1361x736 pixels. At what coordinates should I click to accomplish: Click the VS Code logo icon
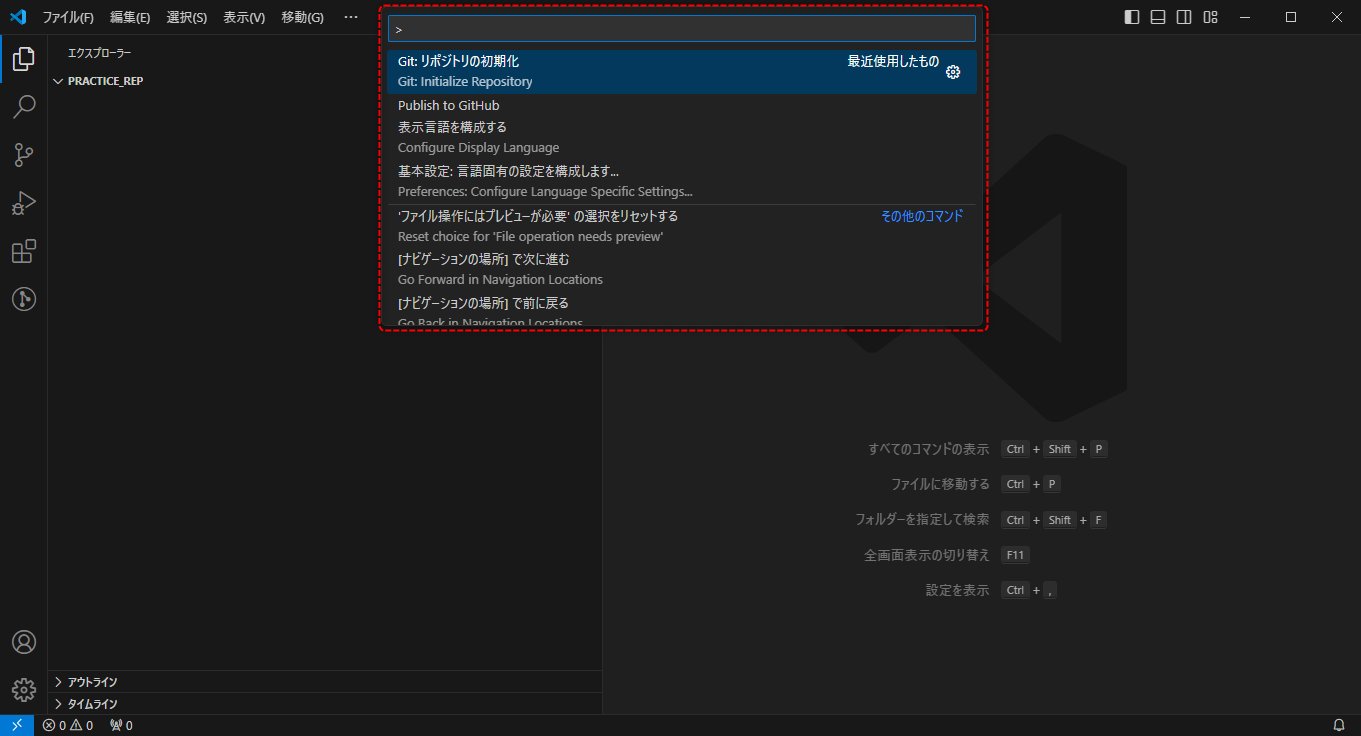17,17
